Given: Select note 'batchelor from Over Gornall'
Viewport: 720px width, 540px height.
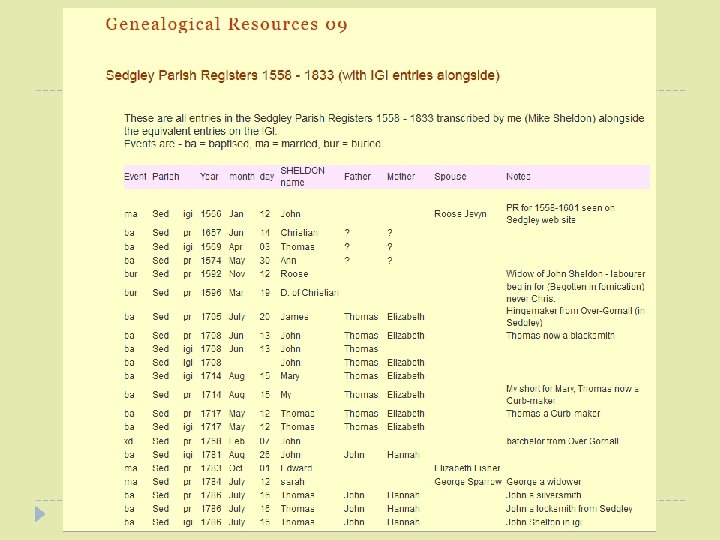Looking at the screenshot, I should (562, 441).
